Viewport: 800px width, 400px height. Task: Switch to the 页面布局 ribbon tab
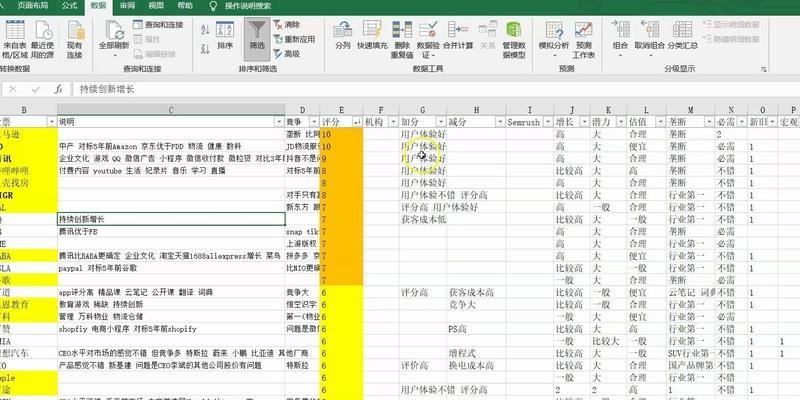pos(33,6)
